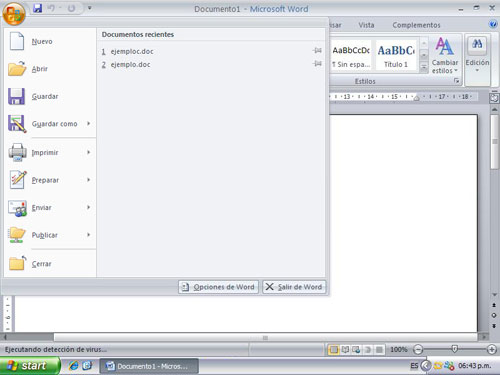The image size is (500, 375).
Task: Click the zoom slider handle
Action: (454, 349)
